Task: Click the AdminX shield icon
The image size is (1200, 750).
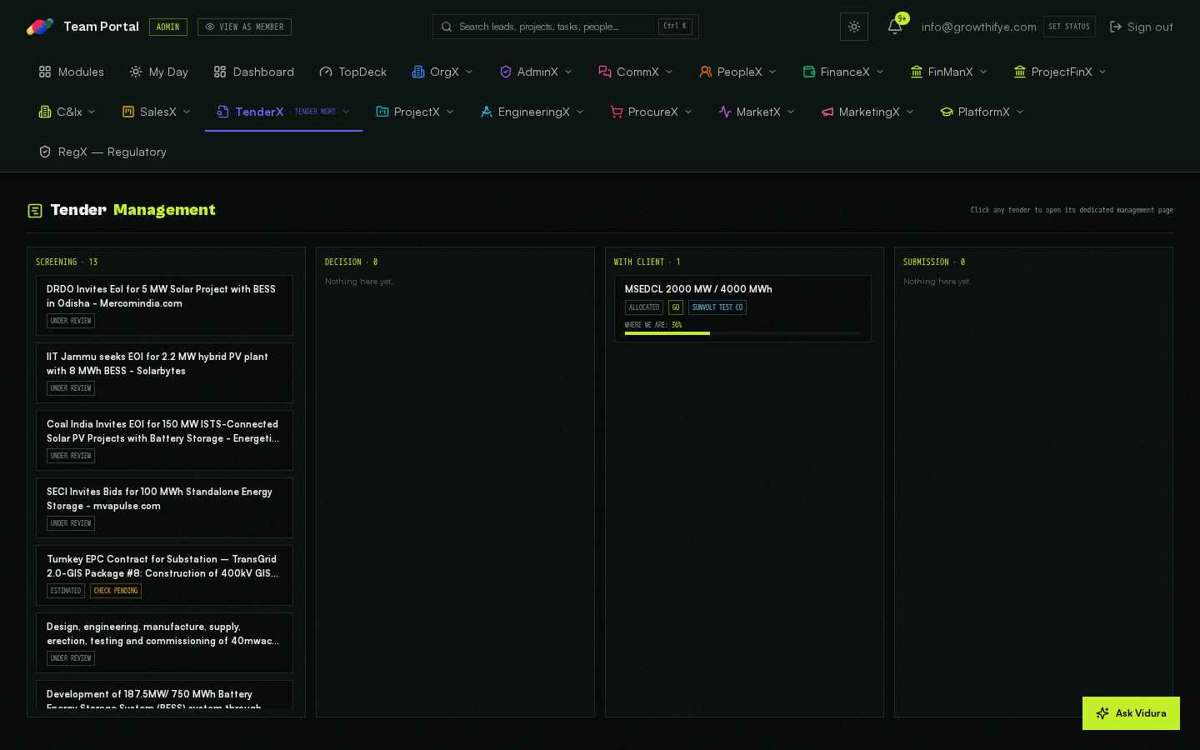Action: pyautogui.click(x=505, y=72)
